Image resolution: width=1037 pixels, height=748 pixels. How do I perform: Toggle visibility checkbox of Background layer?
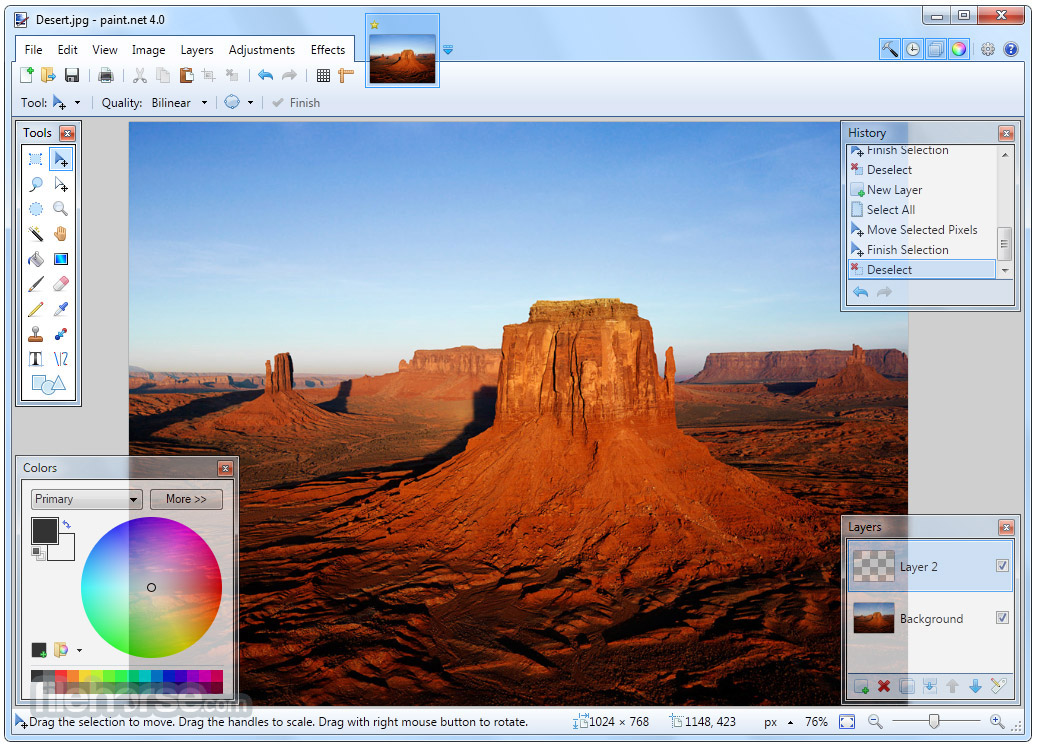(x=1002, y=618)
